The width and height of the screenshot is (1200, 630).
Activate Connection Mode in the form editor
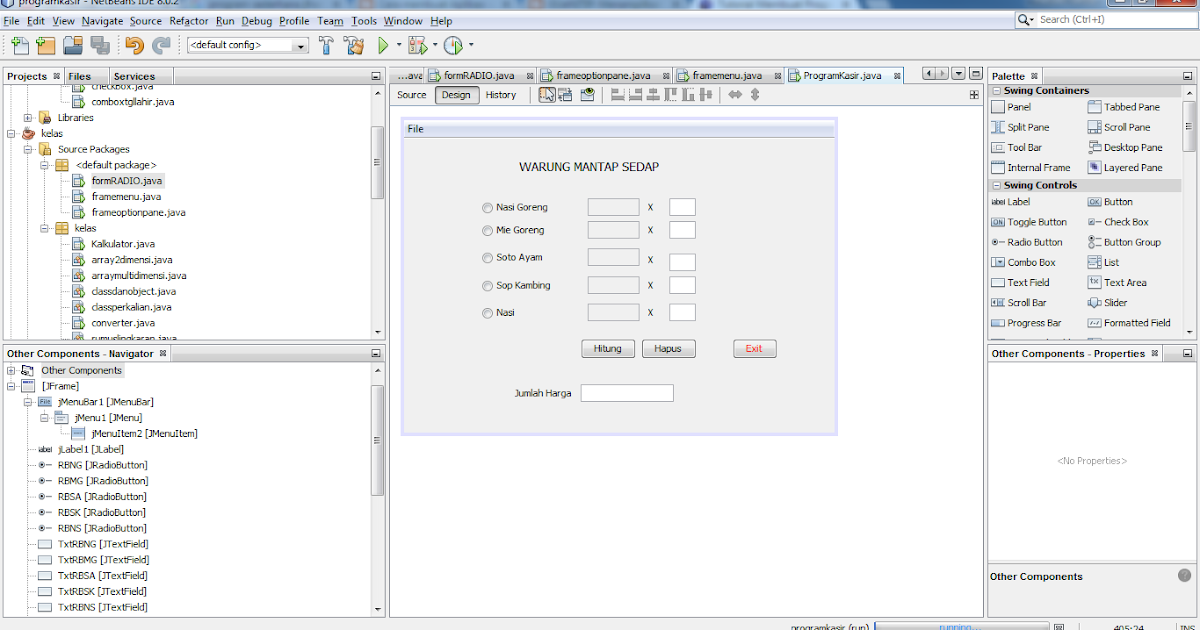563,95
